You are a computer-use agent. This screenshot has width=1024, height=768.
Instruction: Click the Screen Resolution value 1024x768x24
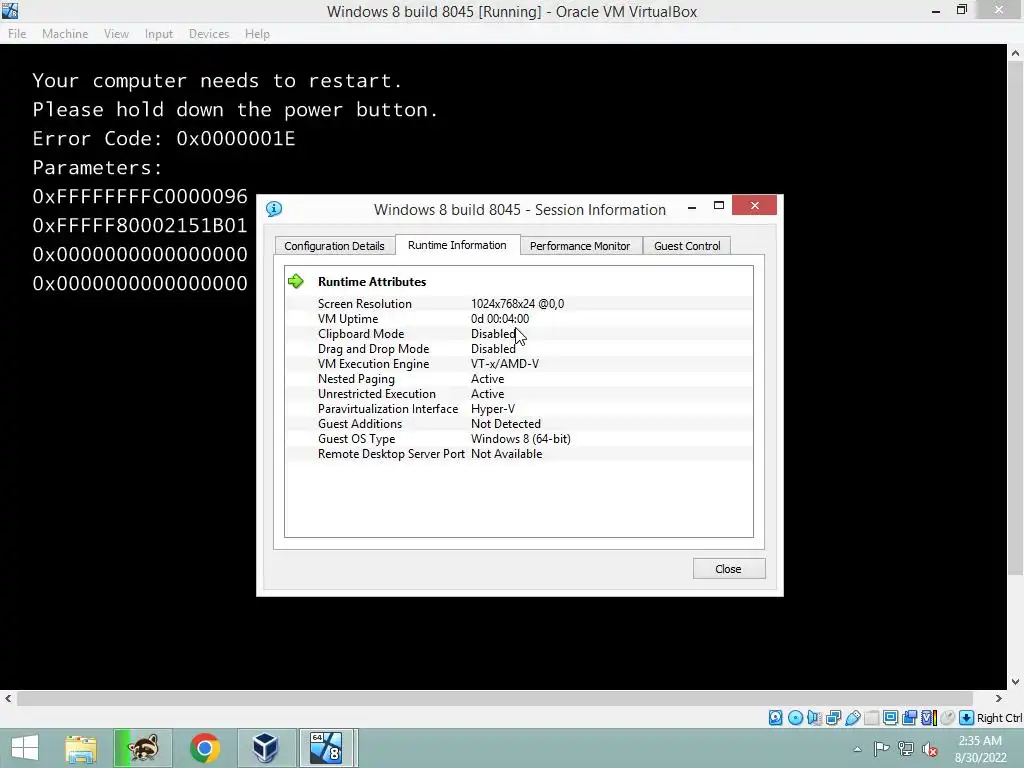pyautogui.click(x=517, y=304)
